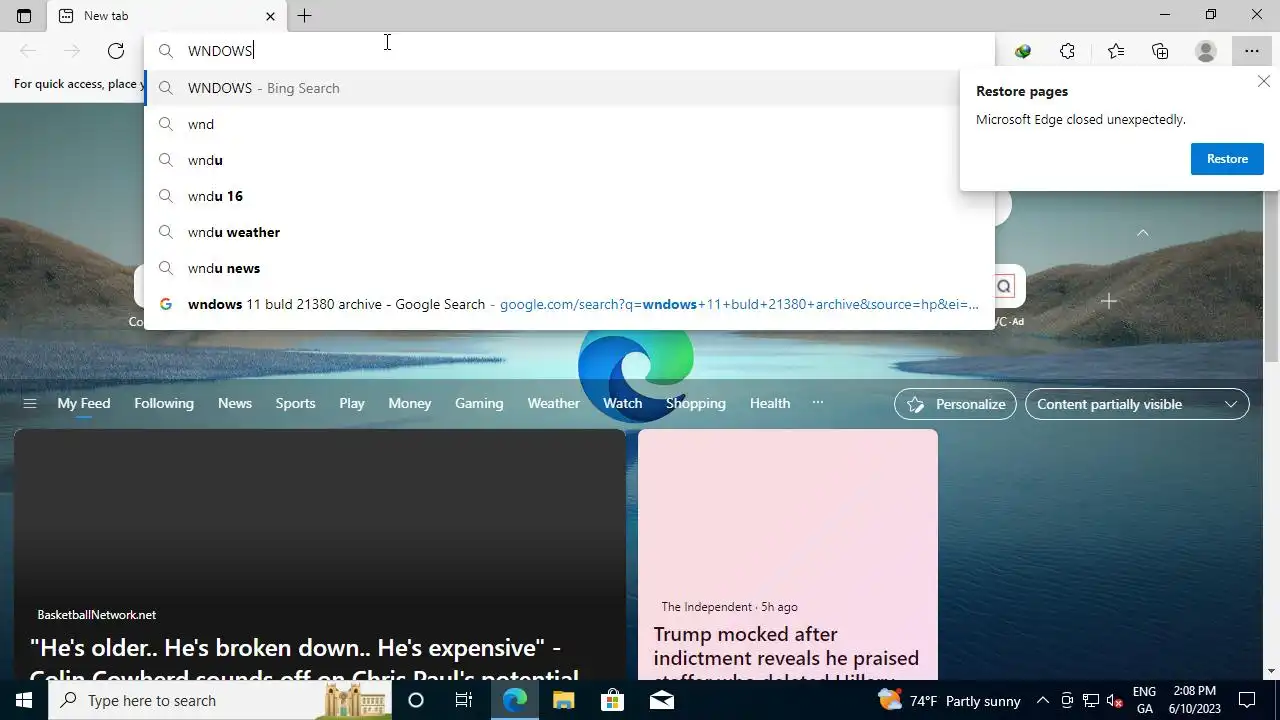Collapse quick links with up chevron
This screenshot has height=720, width=1280.
(1143, 232)
